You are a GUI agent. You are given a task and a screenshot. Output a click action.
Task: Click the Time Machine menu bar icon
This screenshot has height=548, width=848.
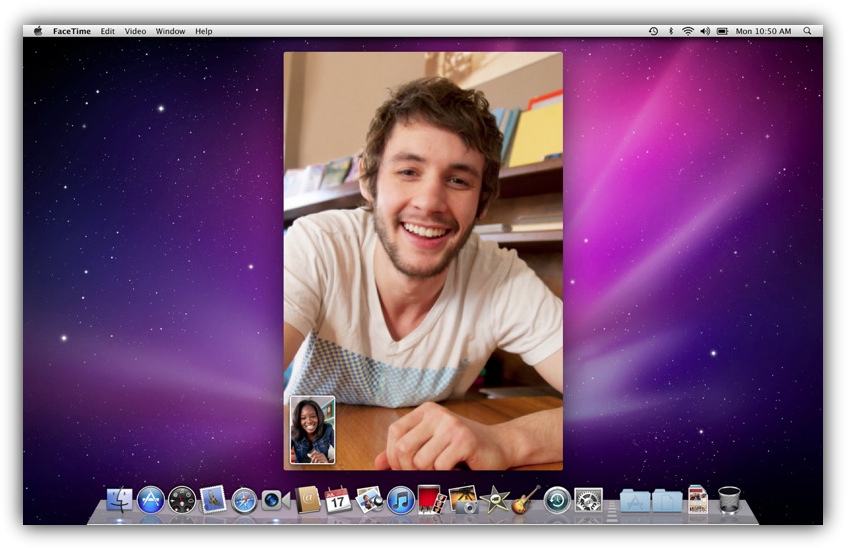[x=653, y=31]
